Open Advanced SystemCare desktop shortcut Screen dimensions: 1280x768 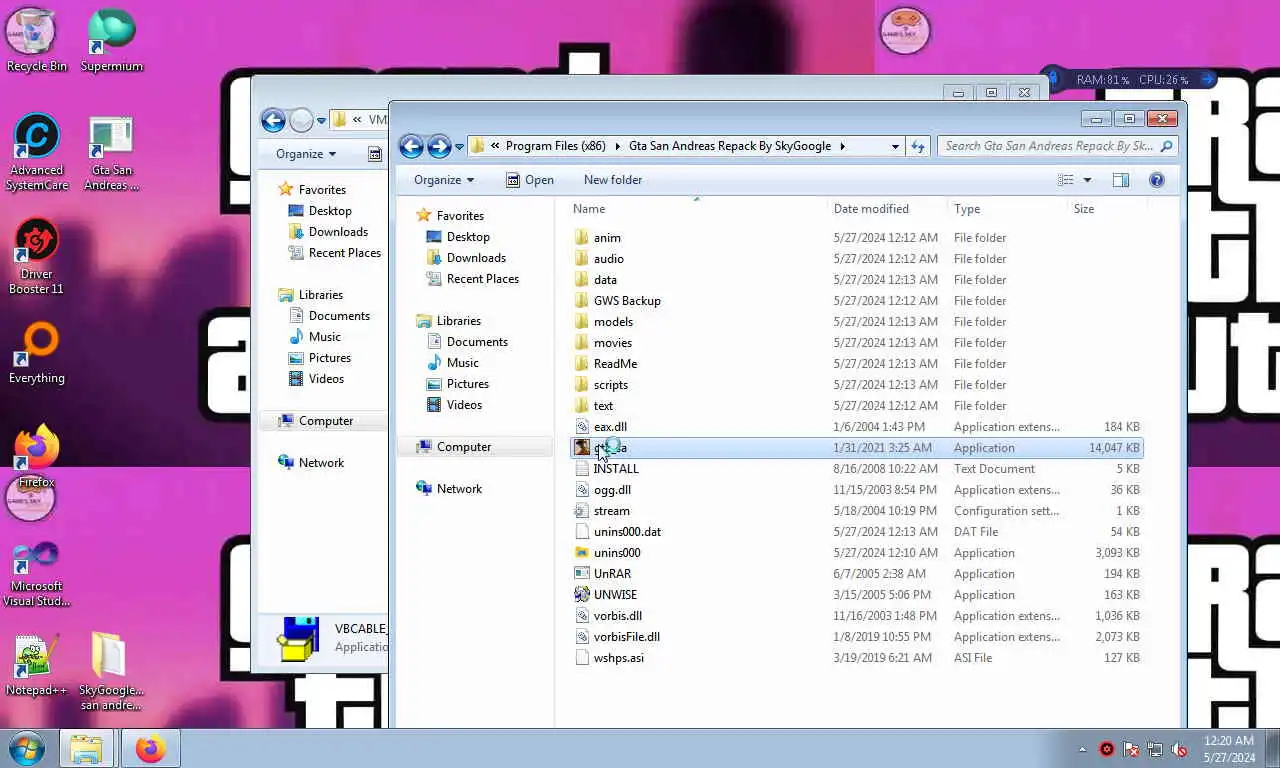[x=37, y=152]
